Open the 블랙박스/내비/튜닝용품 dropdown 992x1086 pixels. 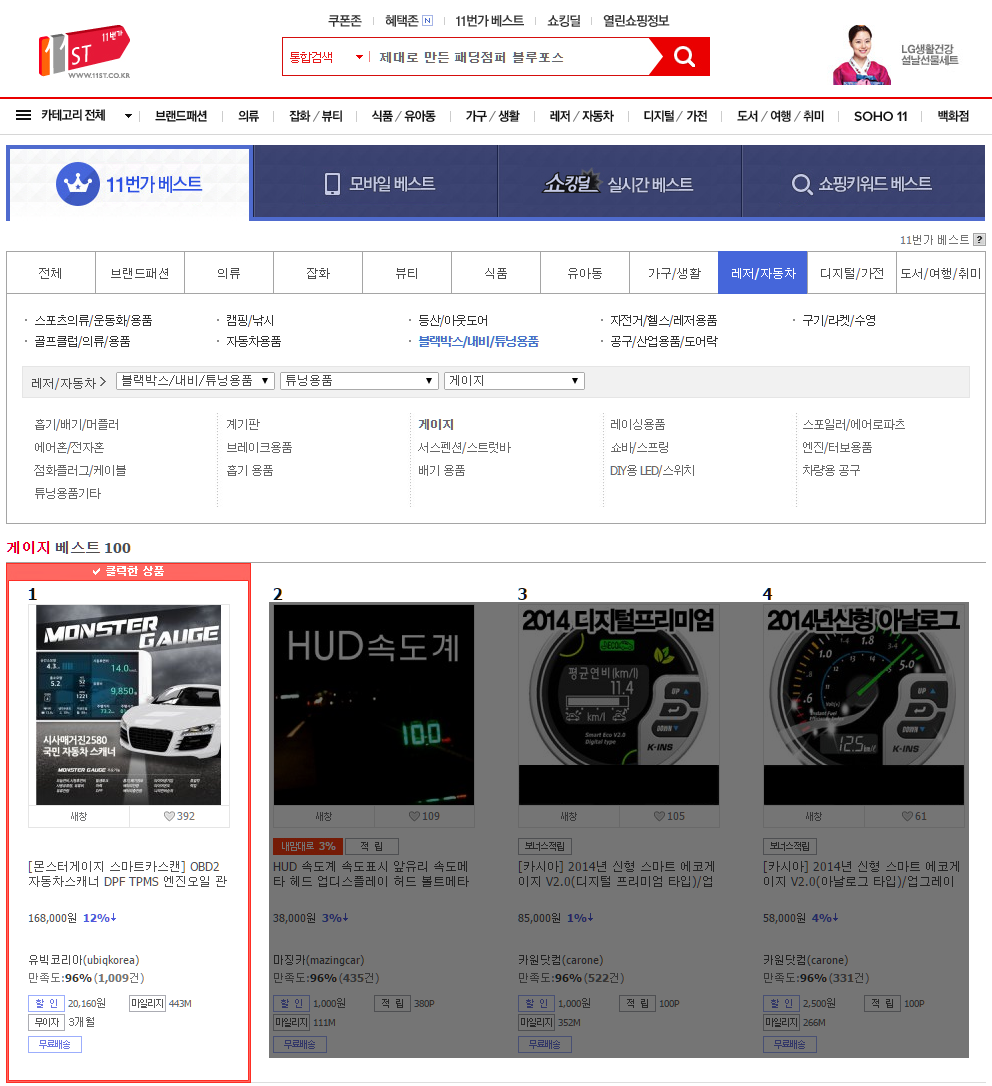pyautogui.click(x=195, y=381)
